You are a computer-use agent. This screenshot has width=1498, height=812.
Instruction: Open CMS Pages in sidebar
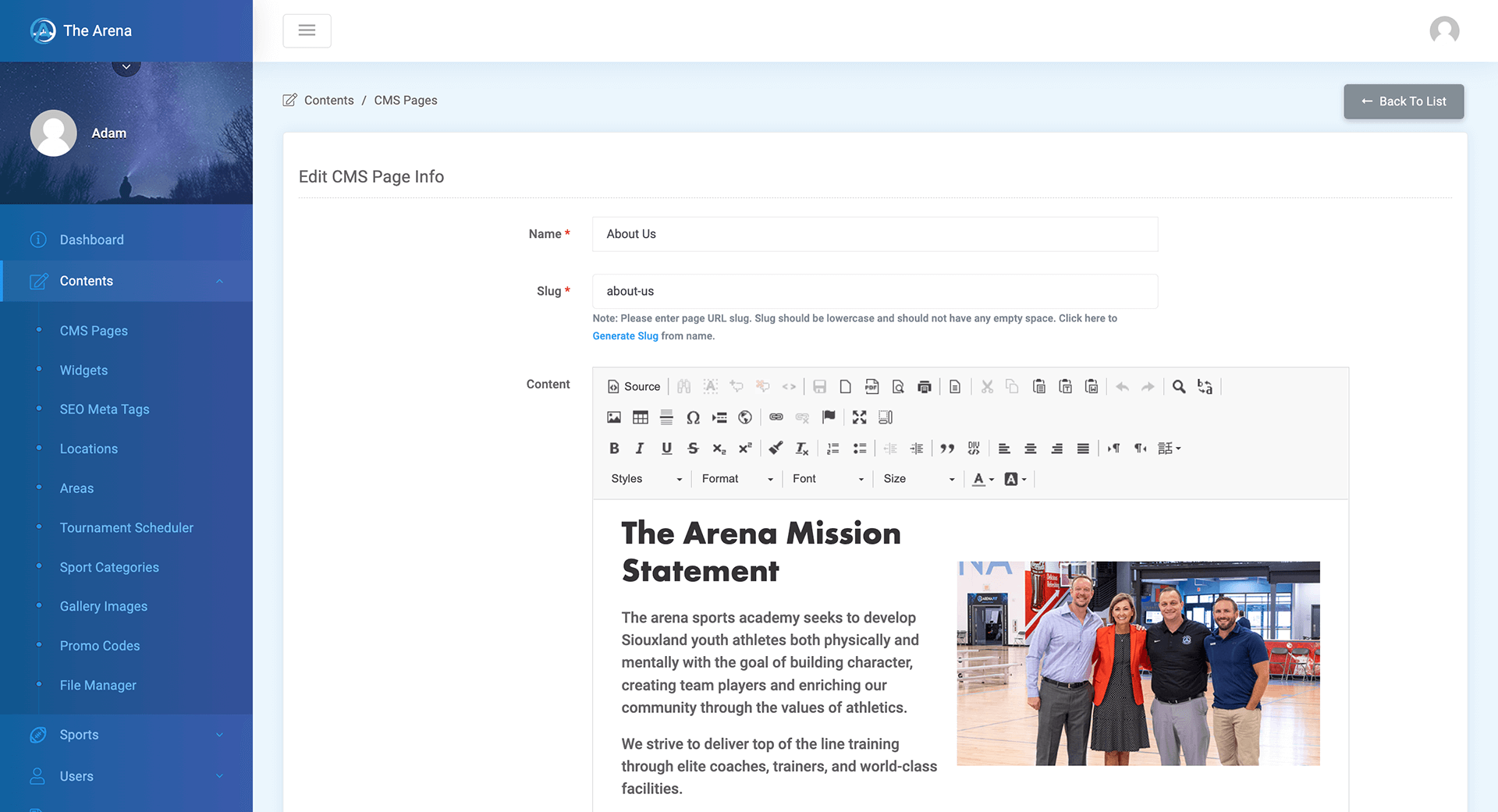[x=94, y=331]
